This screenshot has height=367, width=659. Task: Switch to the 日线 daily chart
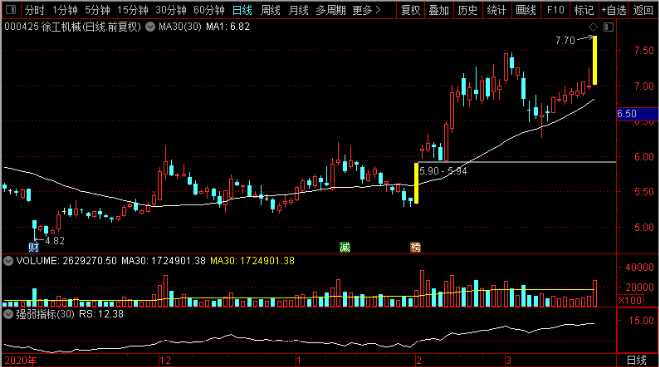(242, 10)
